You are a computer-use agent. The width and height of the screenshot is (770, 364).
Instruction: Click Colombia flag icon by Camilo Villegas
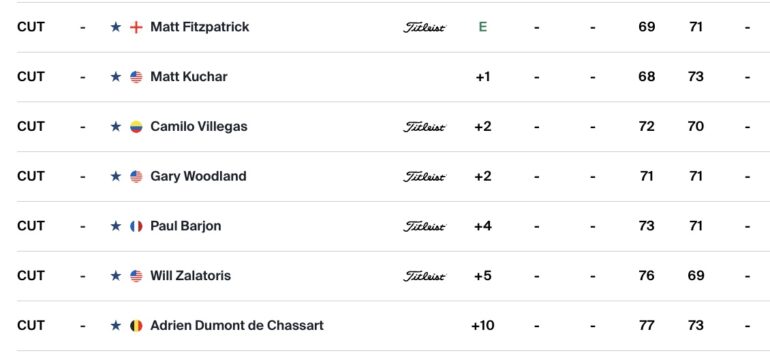(x=136, y=127)
